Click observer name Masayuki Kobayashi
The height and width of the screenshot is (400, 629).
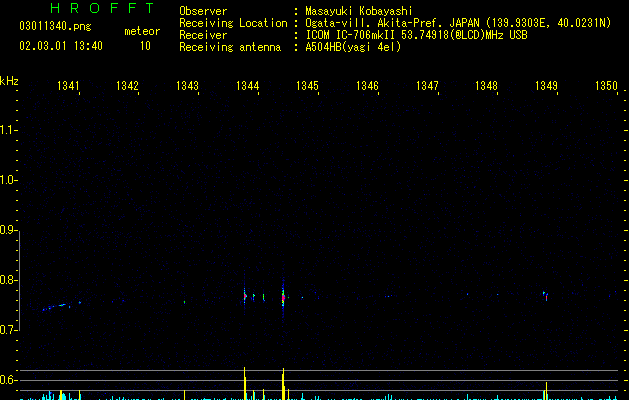[x=359, y=11]
